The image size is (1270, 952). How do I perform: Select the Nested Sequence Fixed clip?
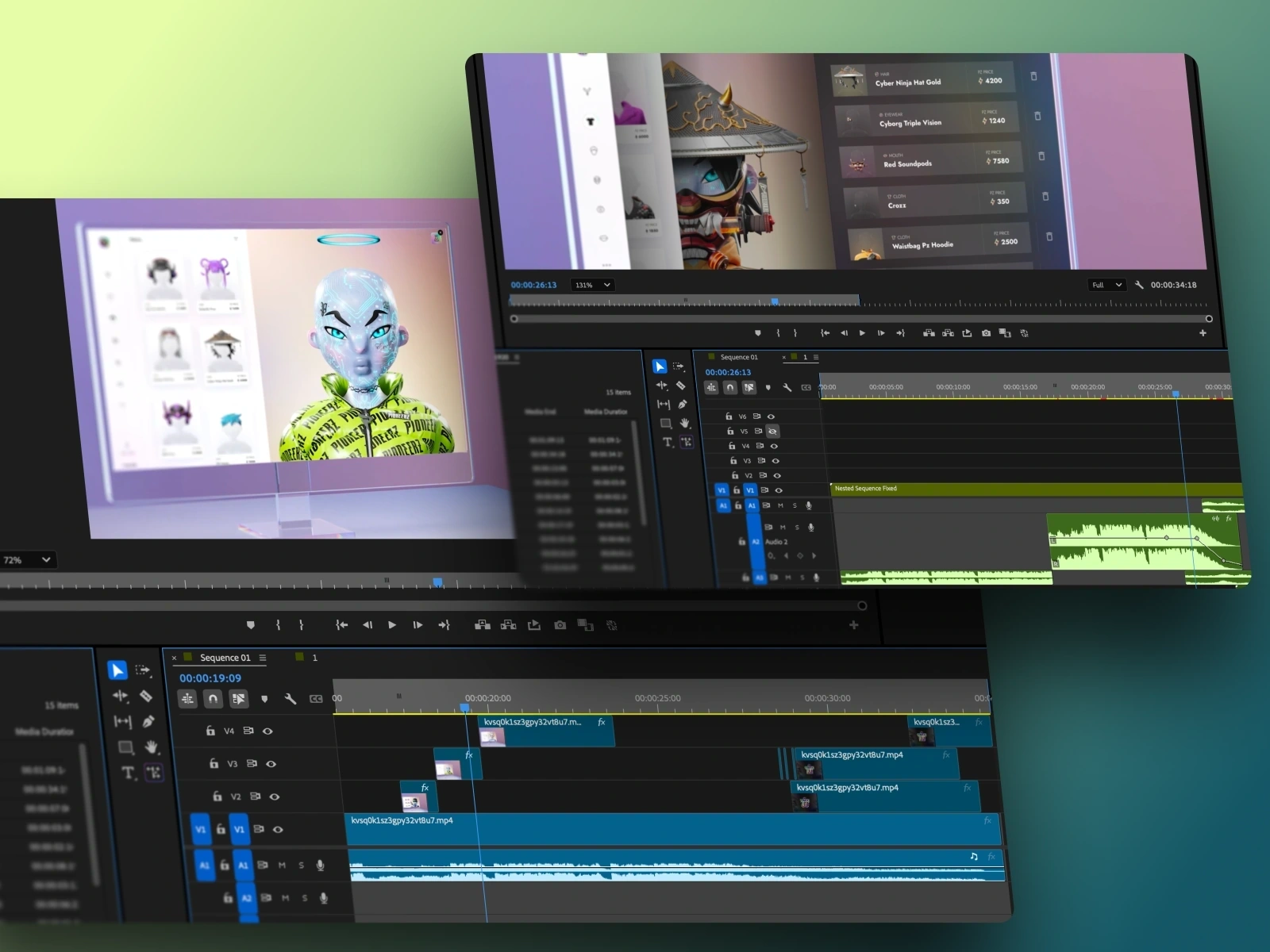(x=1037, y=489)
